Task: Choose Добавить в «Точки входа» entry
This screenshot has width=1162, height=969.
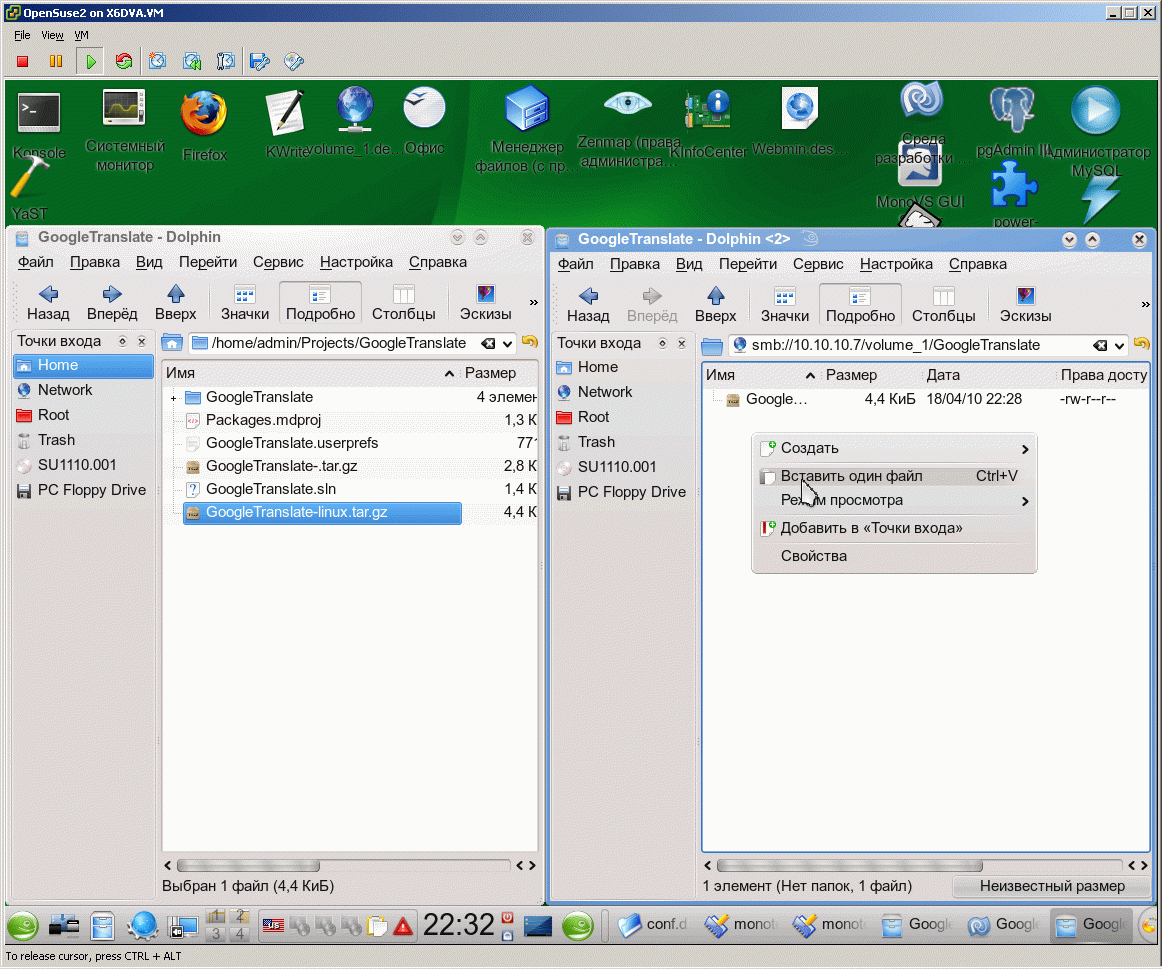Action: tap(894, 528)
